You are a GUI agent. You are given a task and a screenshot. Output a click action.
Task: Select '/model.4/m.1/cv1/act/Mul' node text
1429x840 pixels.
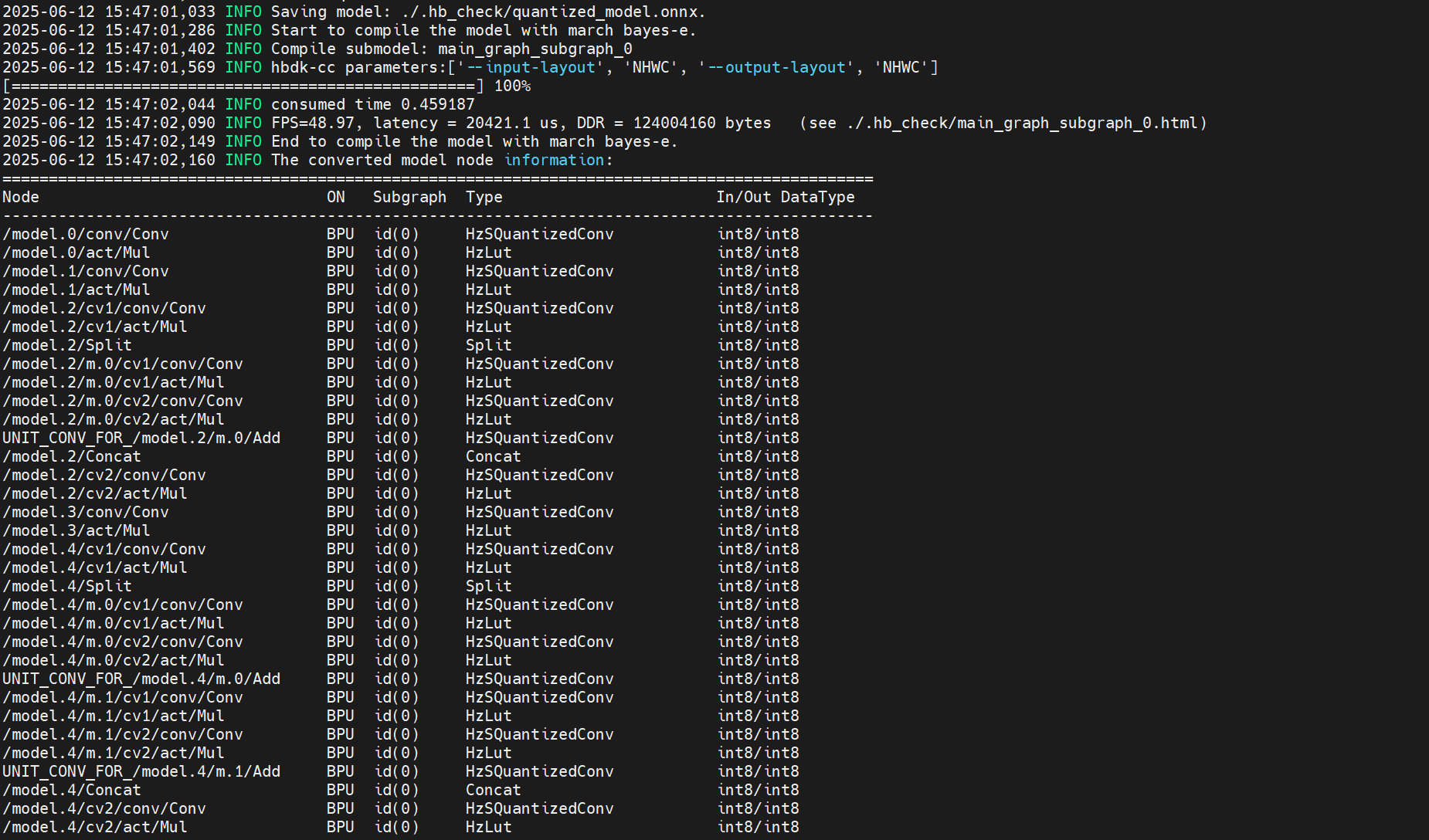point(114,716)
